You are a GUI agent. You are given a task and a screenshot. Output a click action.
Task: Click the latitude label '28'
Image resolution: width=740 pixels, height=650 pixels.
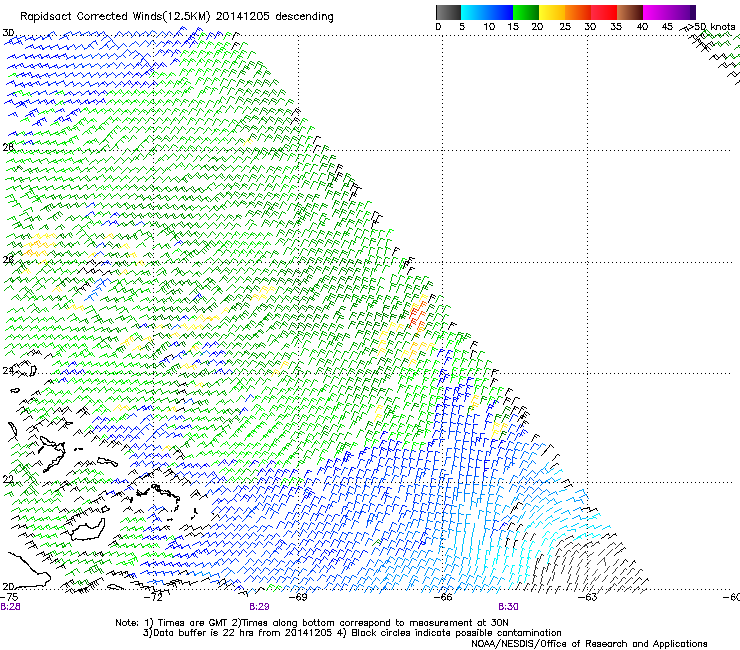point(8,147)
